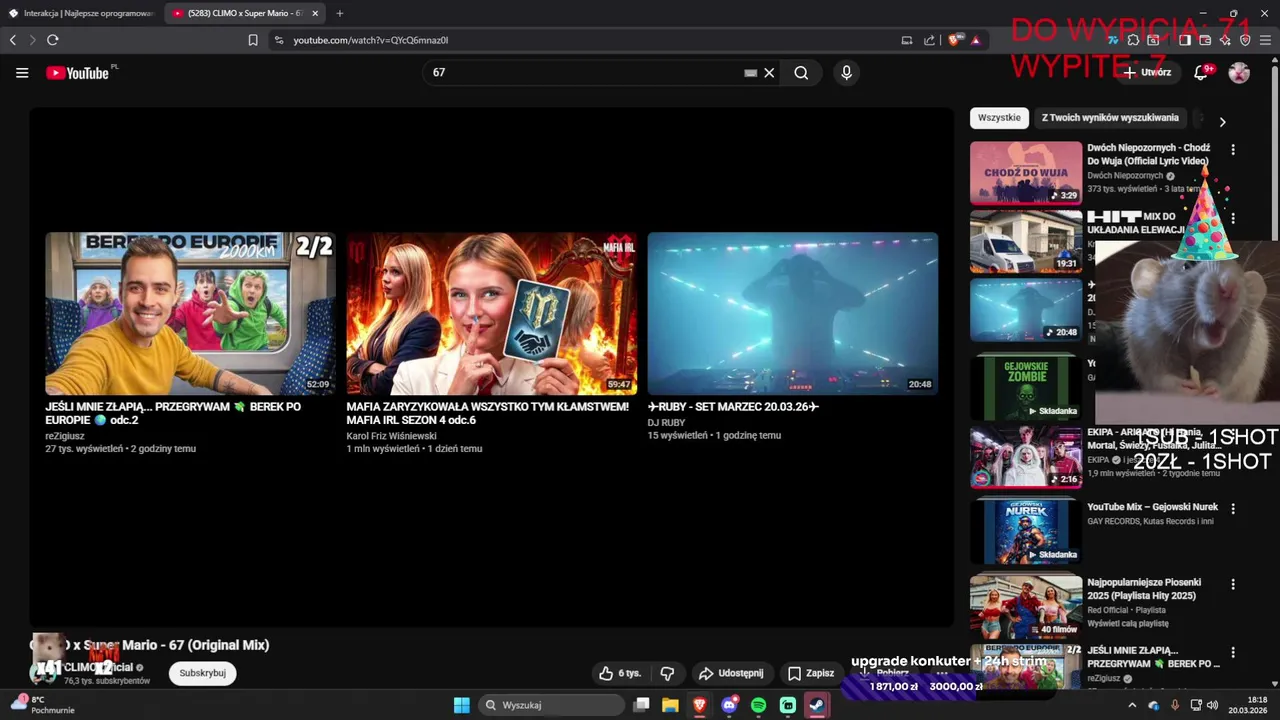Open a new browser tab

pos(340,13)
